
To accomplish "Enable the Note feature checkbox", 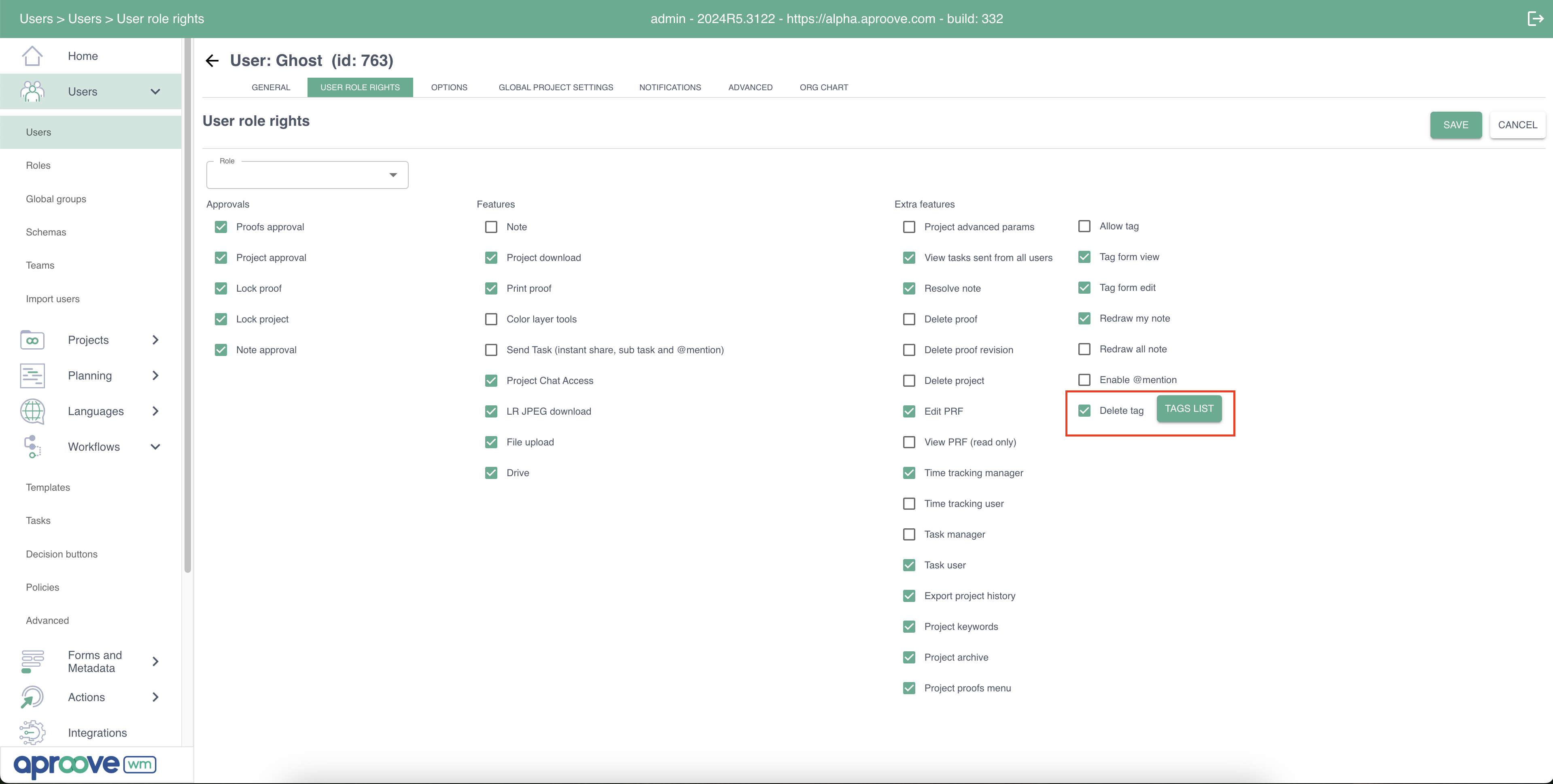I will tap(491, 227).
